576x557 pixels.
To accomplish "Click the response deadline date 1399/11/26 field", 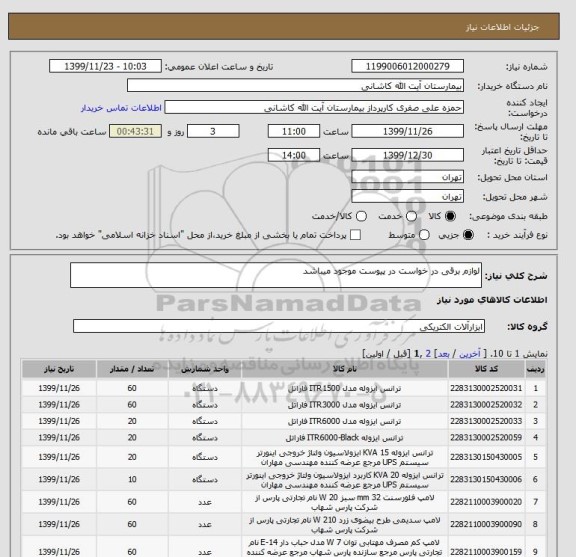I will [x=407, y=131].
